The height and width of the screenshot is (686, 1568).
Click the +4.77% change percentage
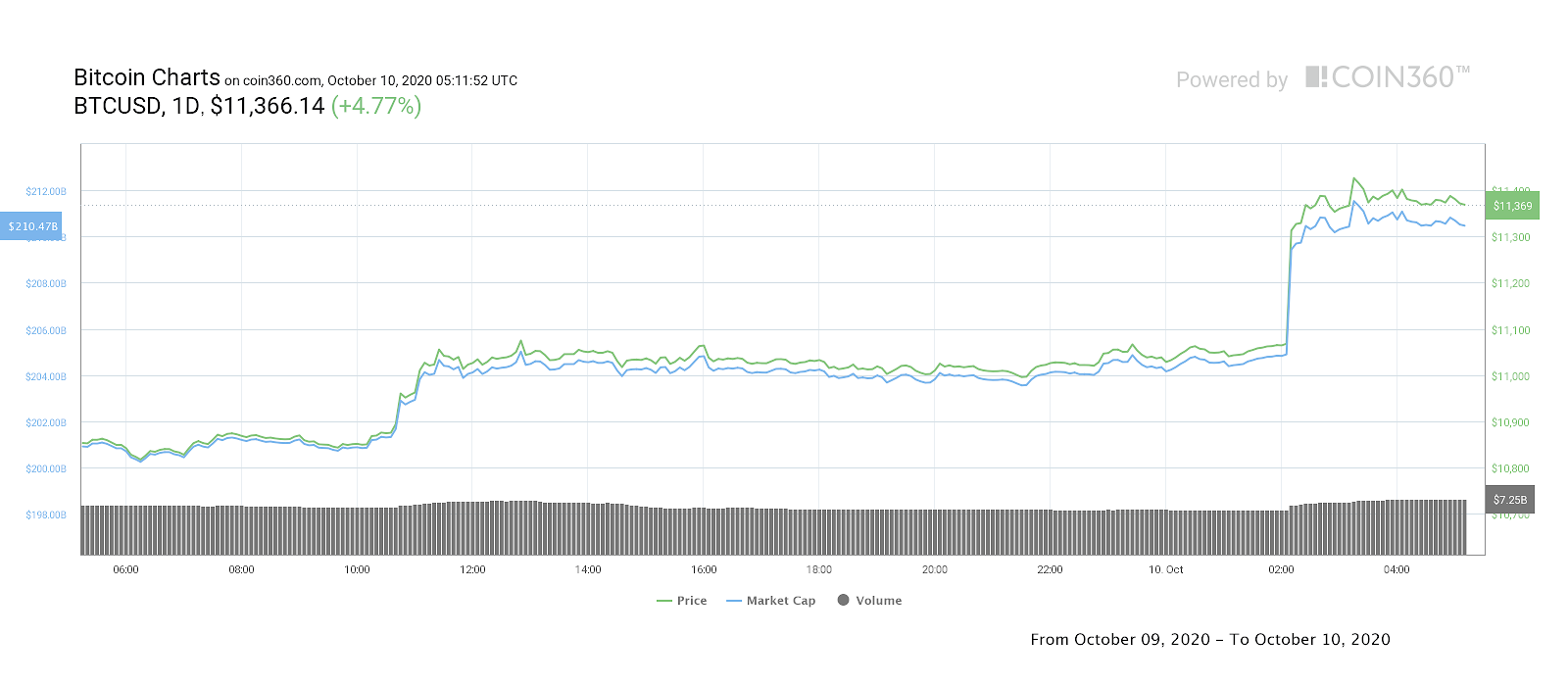(376, 106)
